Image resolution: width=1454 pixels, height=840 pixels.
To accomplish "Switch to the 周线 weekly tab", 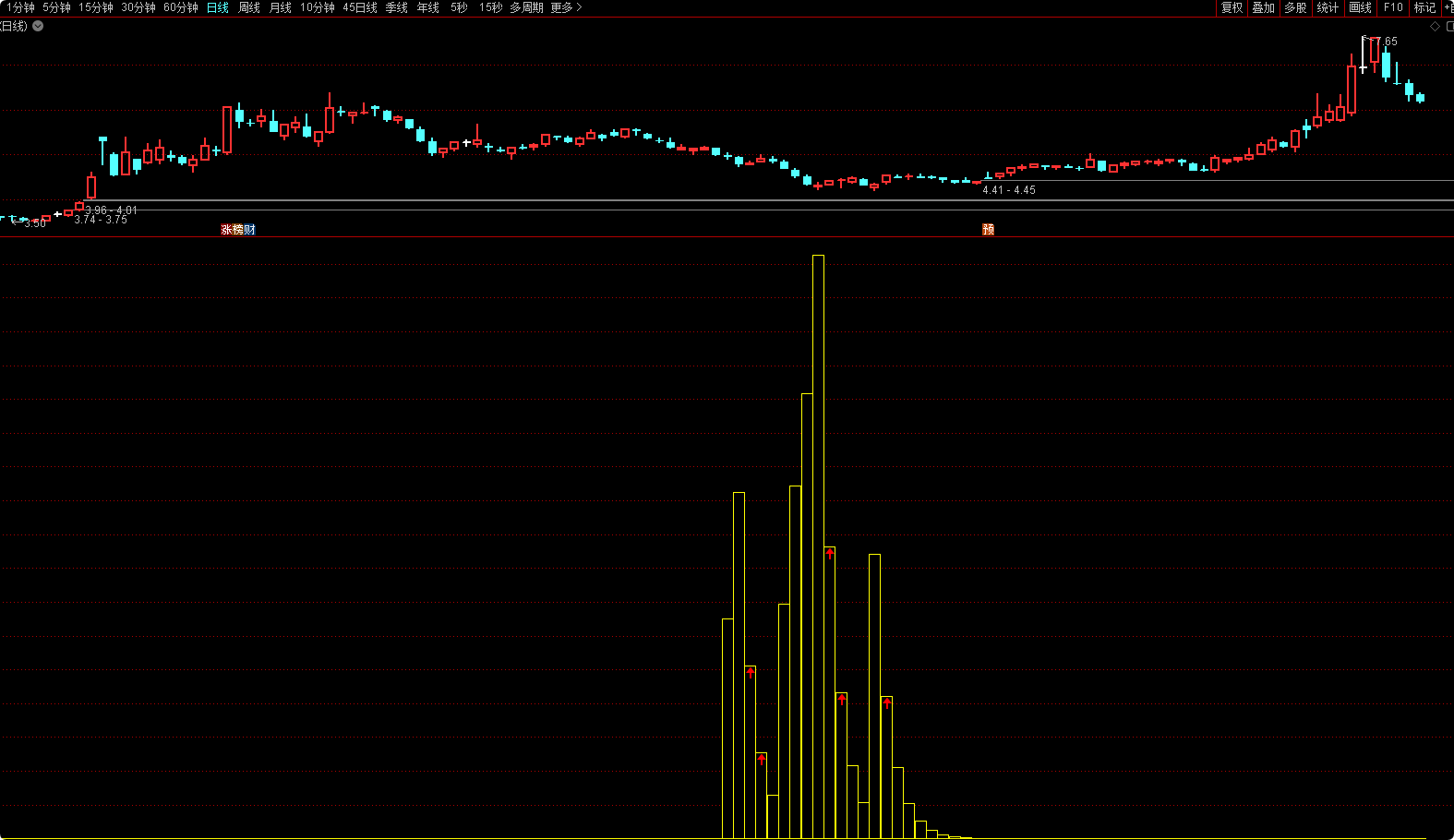I will 249,7.
